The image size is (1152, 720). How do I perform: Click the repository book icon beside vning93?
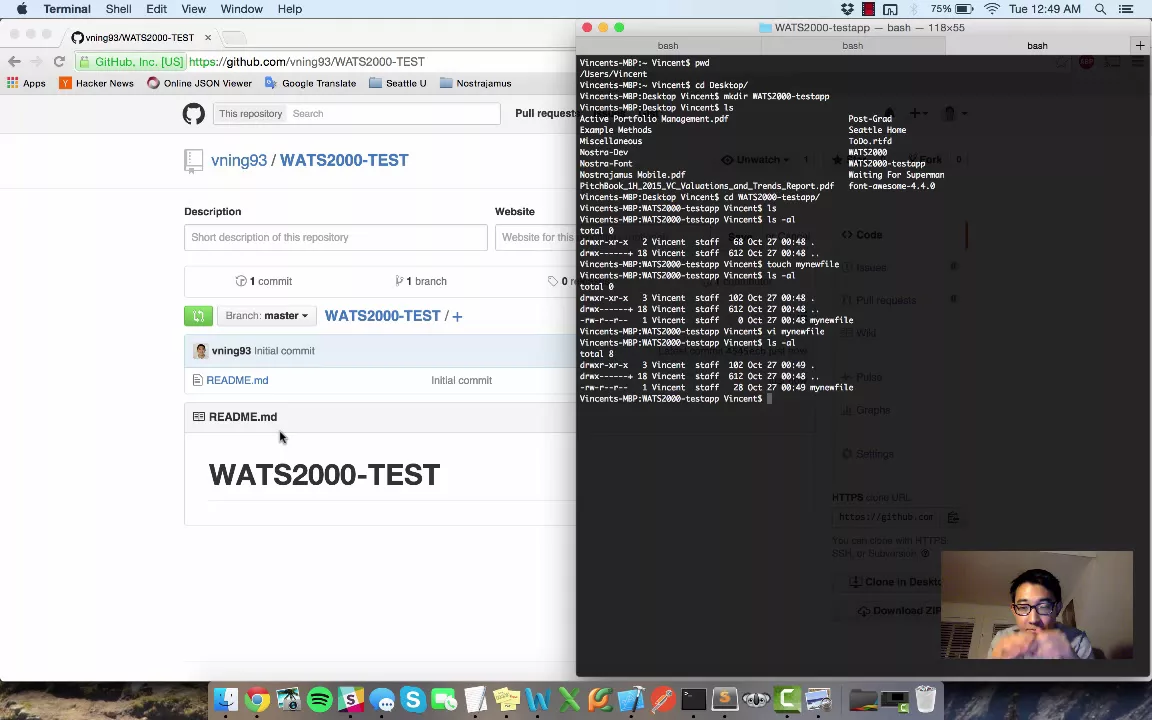click(193, 161)
